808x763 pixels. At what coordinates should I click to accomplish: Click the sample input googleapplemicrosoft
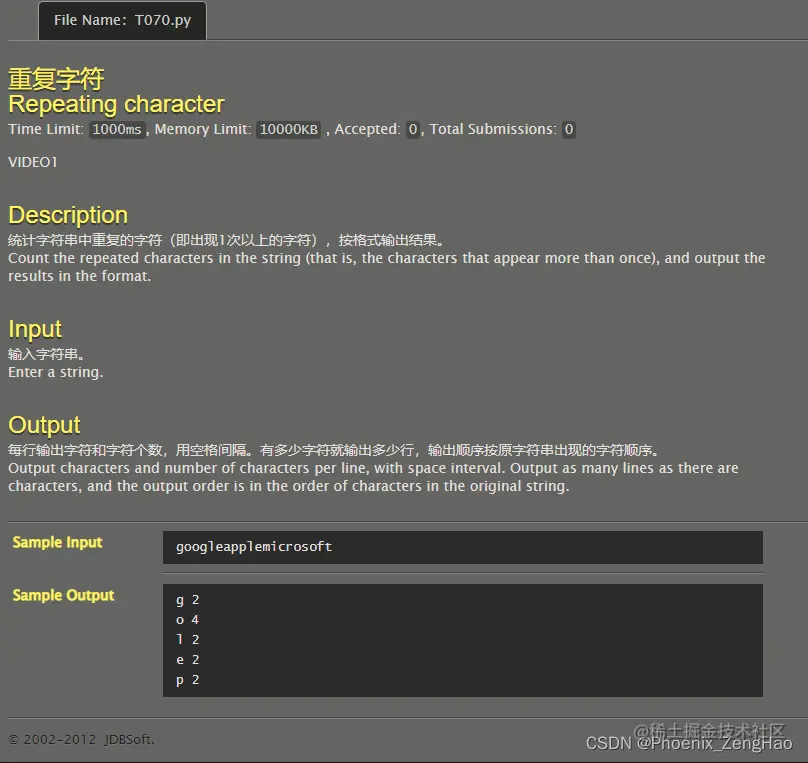tap(254, 547)
